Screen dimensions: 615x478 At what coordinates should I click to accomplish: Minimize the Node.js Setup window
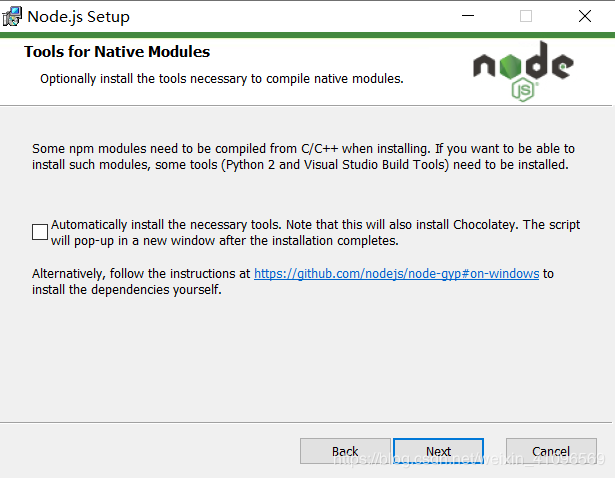[x=468, y=16]
